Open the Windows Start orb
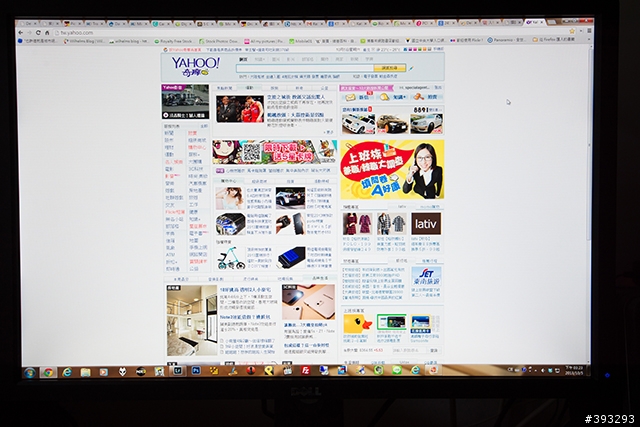Image resolution: width=640 pixels, height=427 pixels. [29, 373]
